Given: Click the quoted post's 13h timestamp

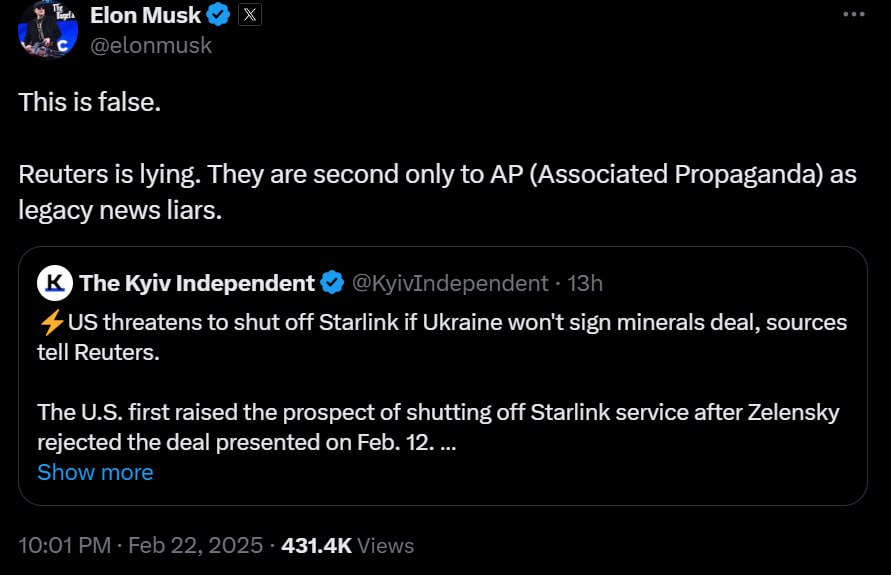Looking at the screenshot, I should pos(585,283).
